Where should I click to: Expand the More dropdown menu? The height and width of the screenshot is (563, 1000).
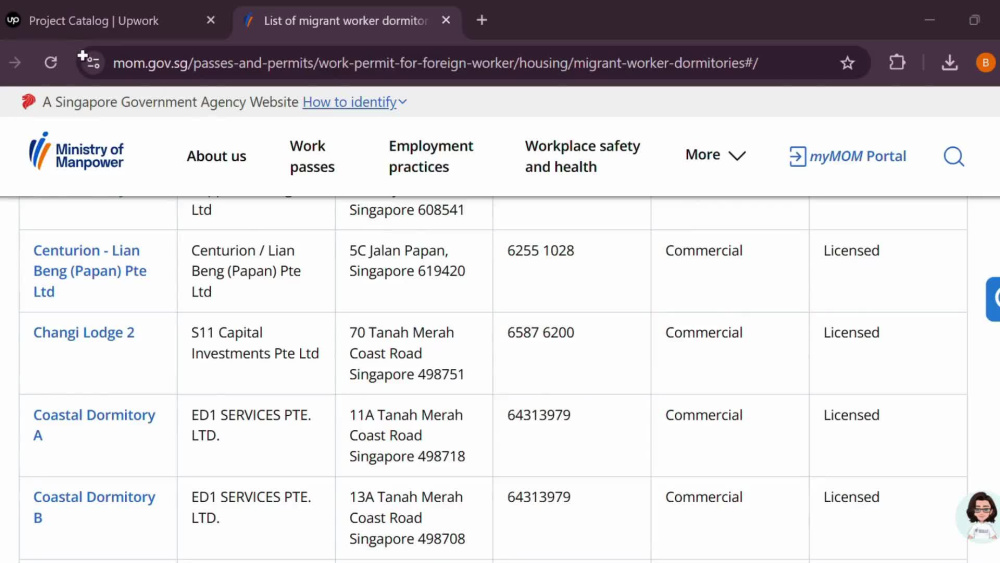tap(715, 155)
